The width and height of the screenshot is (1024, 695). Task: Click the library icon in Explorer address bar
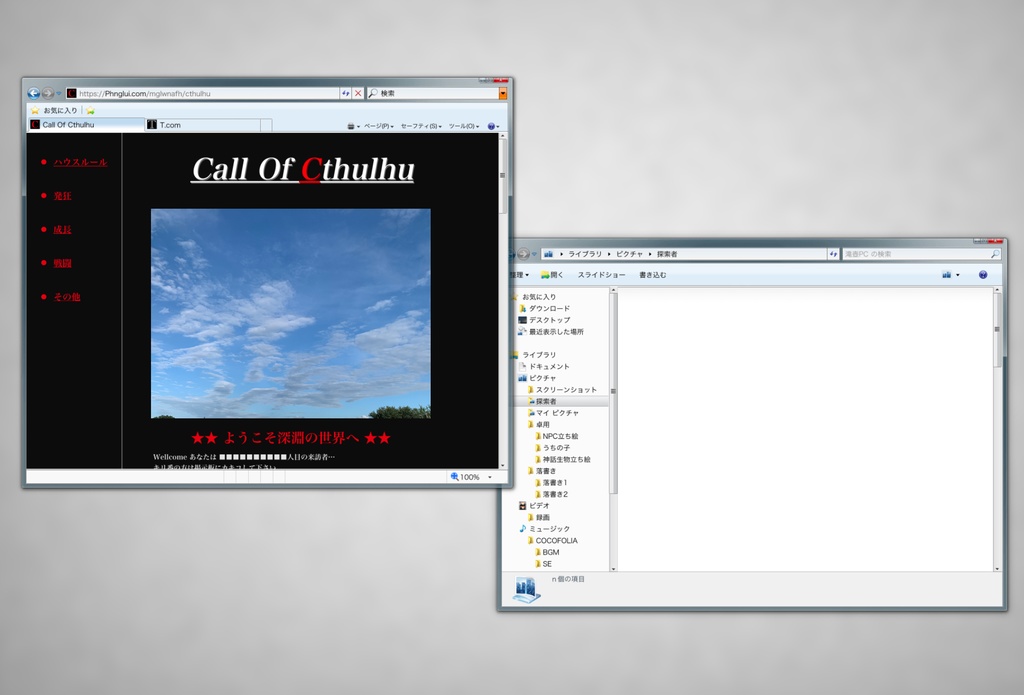(549, 254)
